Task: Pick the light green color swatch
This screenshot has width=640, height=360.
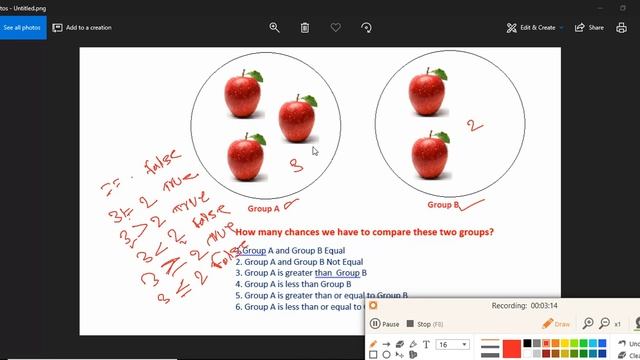Action: pos(574,343)
